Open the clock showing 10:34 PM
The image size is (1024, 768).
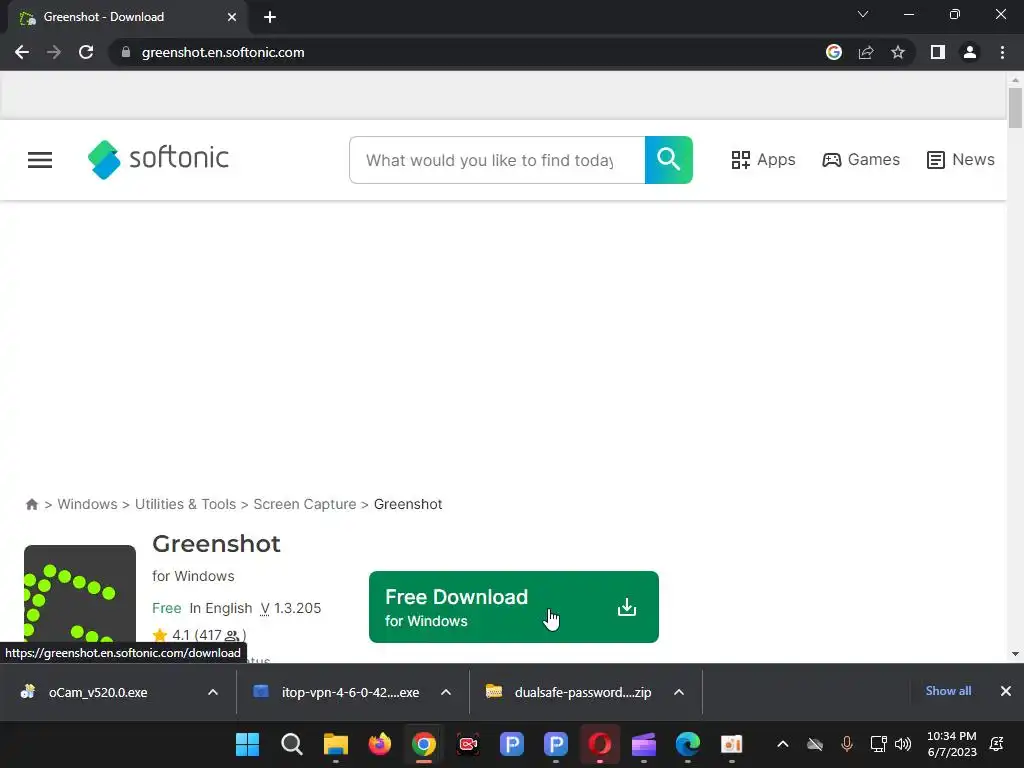pyautogui.click(x=952, y=744)
